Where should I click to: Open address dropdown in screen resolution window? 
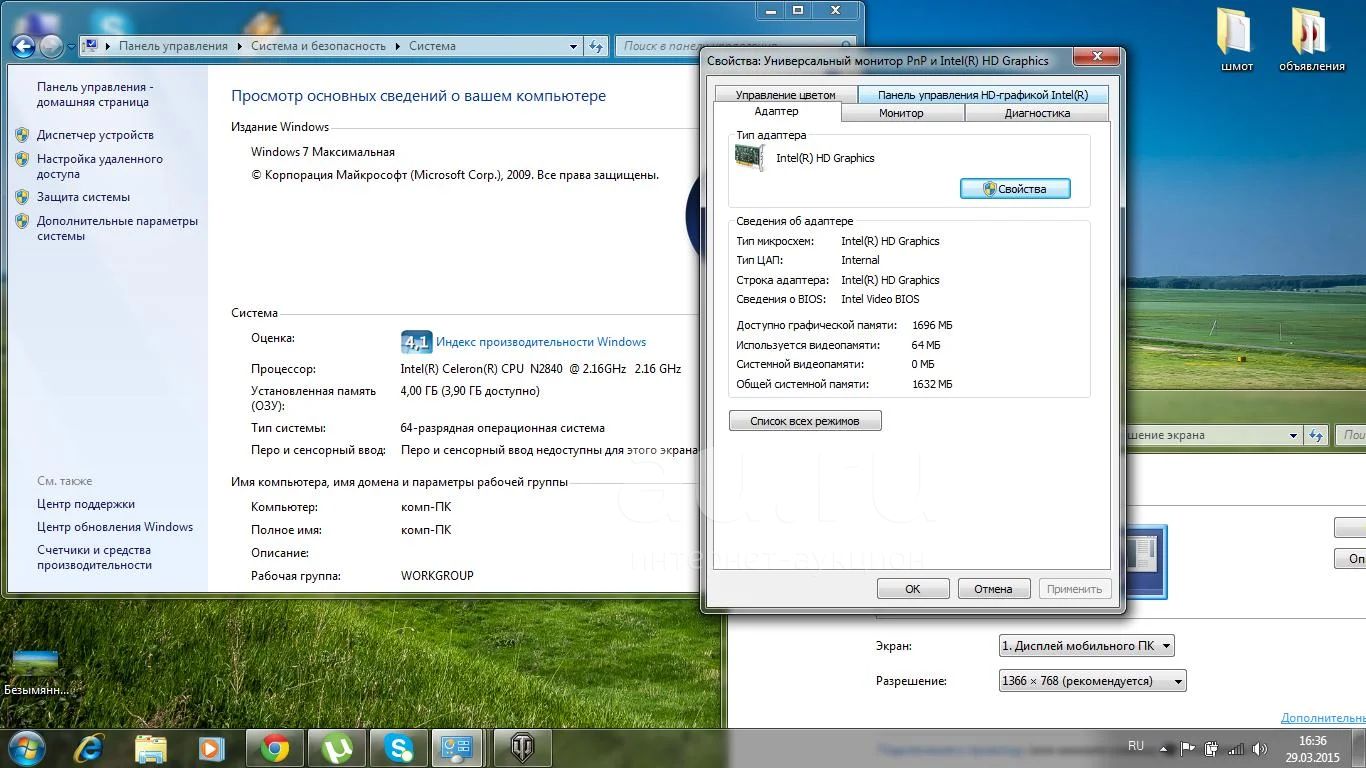point(1293,435)
